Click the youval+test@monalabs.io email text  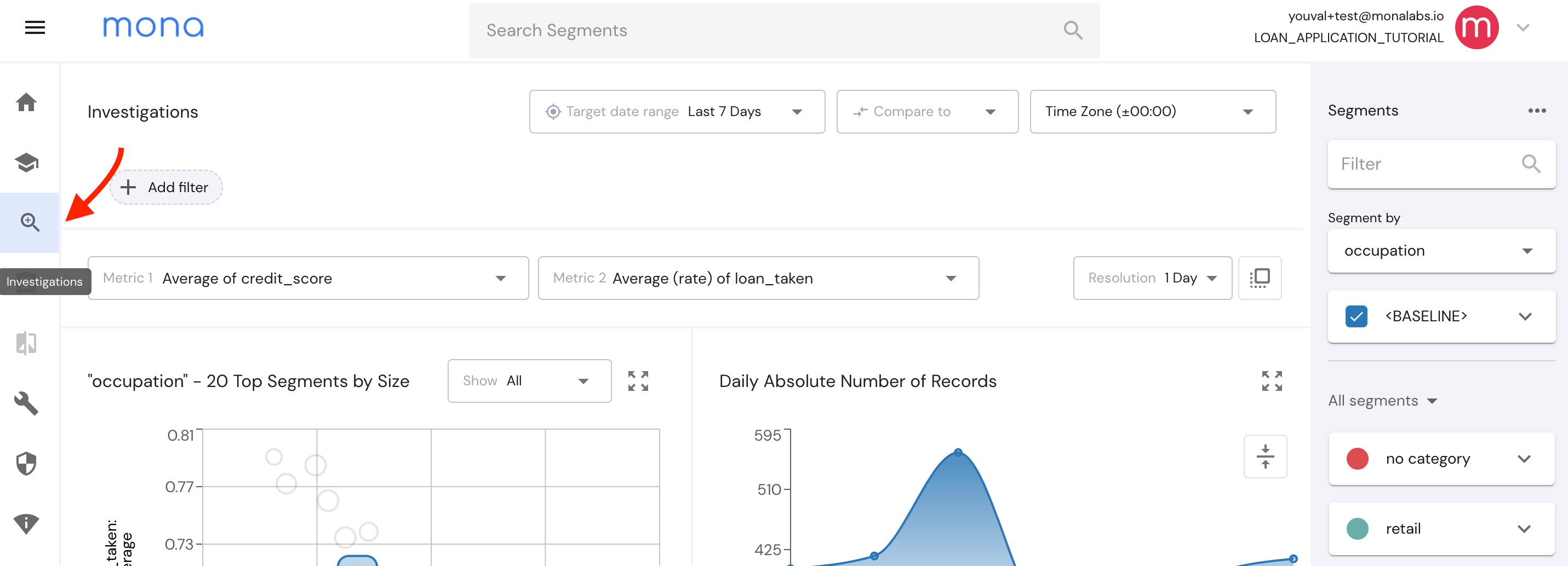coord(1366,16)
